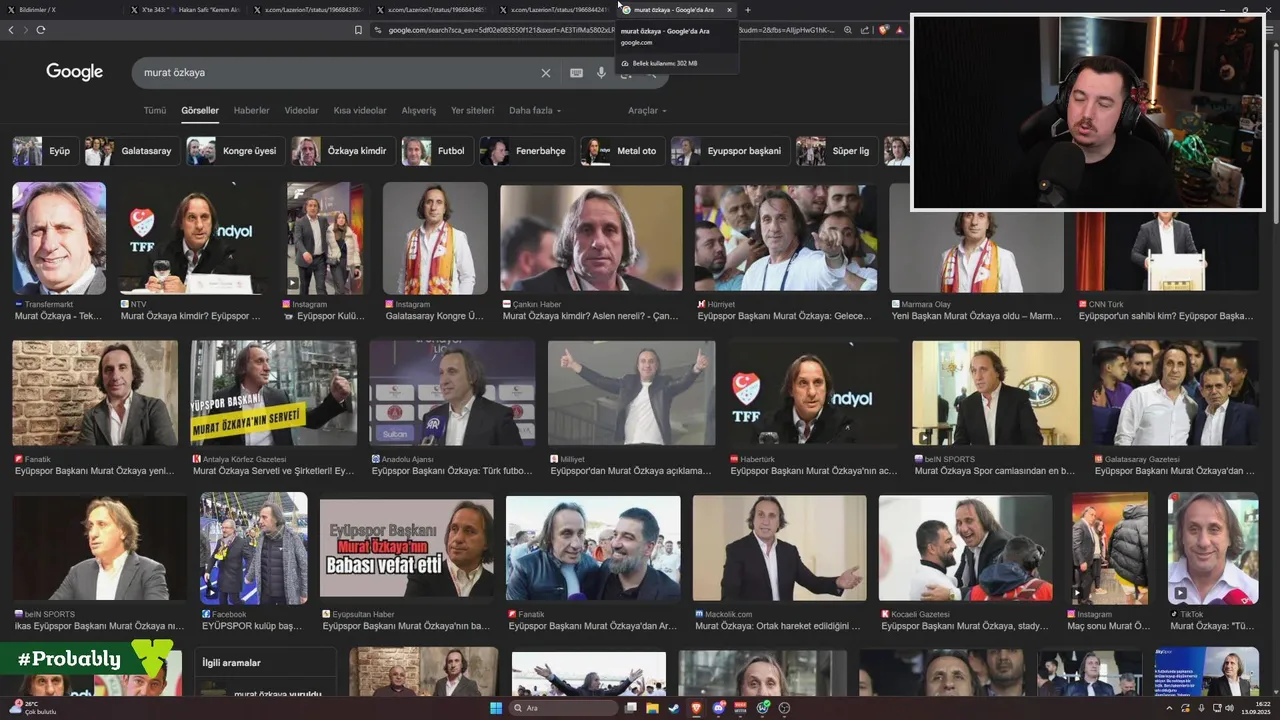Open the Transfermarkt image result
Viewport: 1280px width, 720px height.
click(x=59, y=238)
